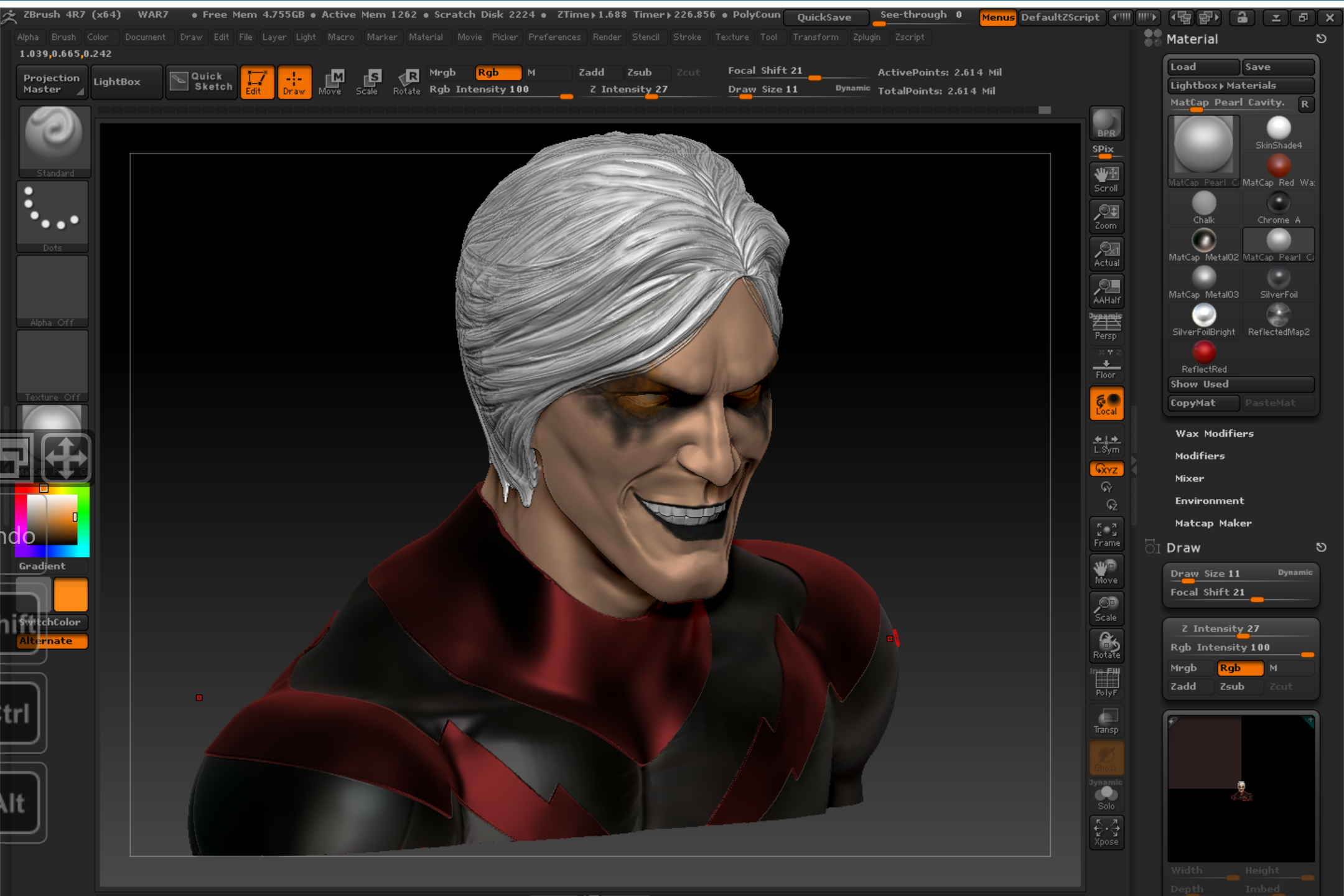The height and width of the screenshot is (896, 1344).
Task: Expand Matcap Maker section
Action: coord(1213,523)
